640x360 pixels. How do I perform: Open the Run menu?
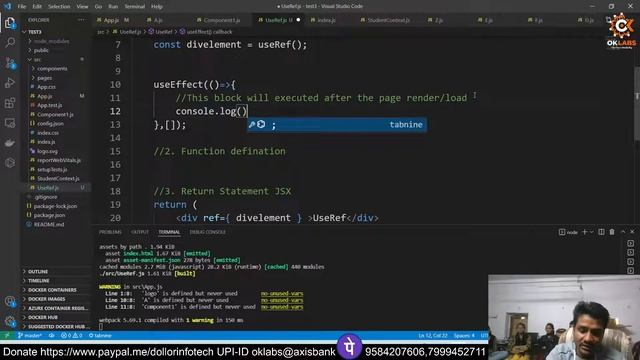click(113, 7)
